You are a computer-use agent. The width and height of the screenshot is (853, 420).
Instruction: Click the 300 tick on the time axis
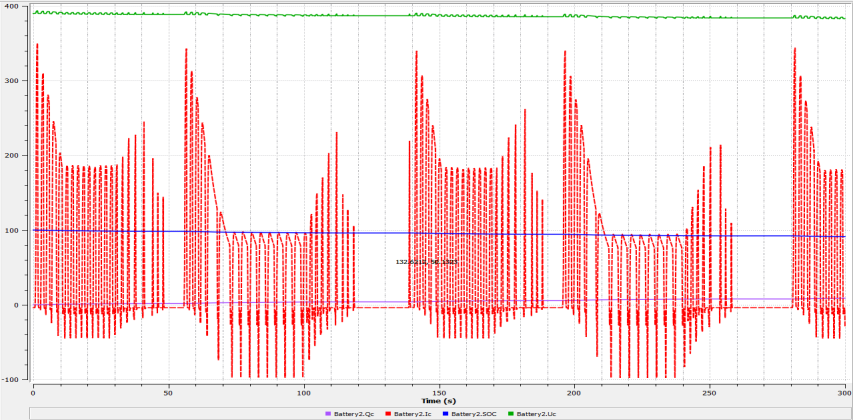point(843,393)
